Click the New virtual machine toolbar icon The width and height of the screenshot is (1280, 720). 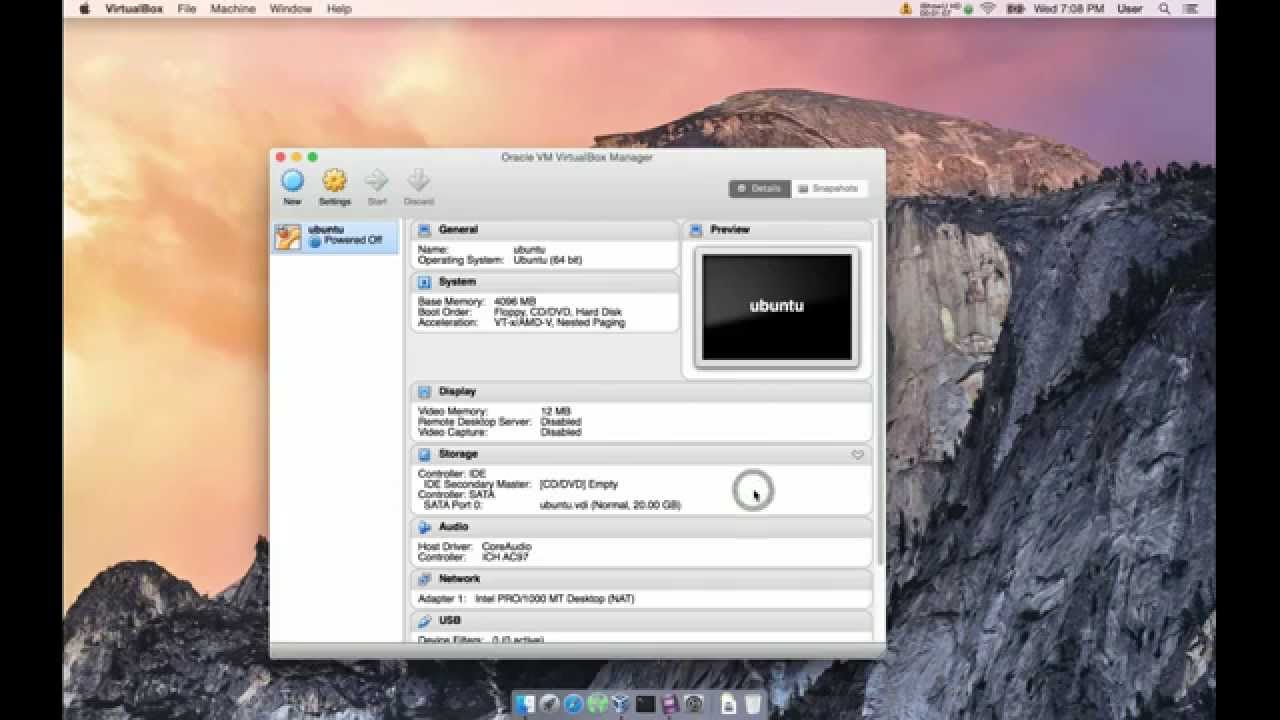tap(292, 181)
